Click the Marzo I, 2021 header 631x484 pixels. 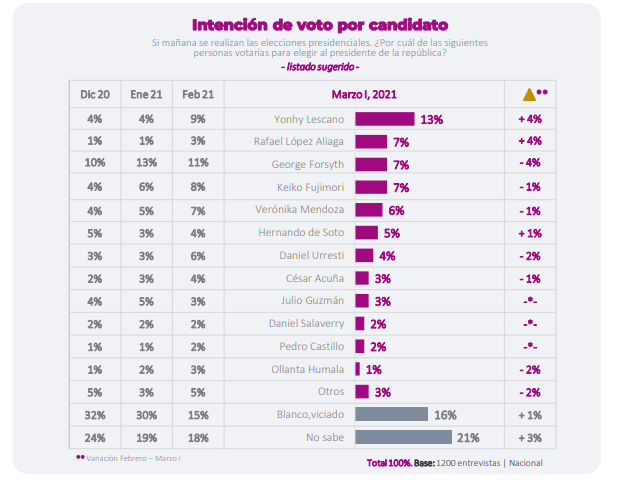pyautogui.click(x=364, y=95)
